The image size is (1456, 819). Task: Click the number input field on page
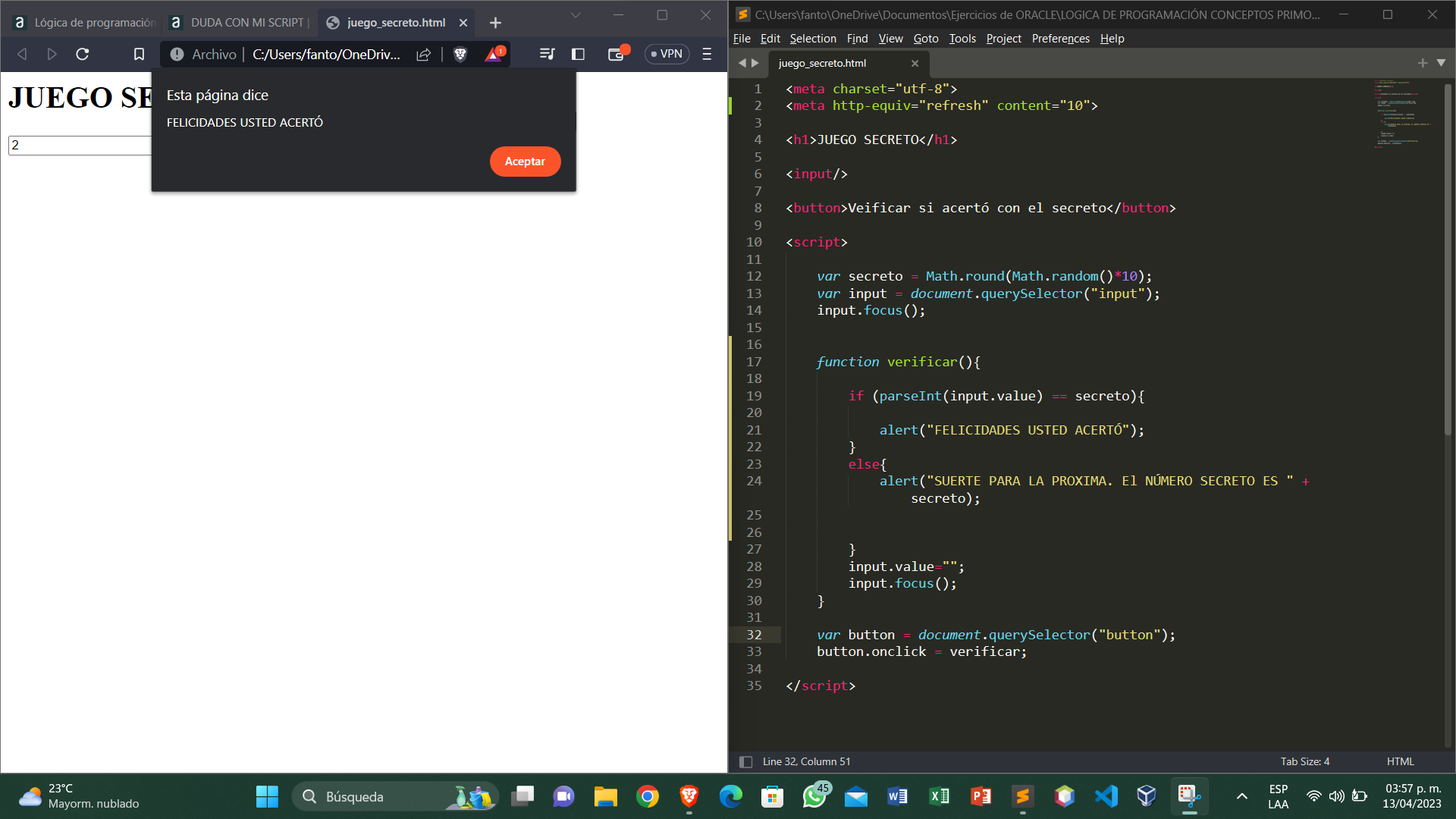tap(80, 145)
